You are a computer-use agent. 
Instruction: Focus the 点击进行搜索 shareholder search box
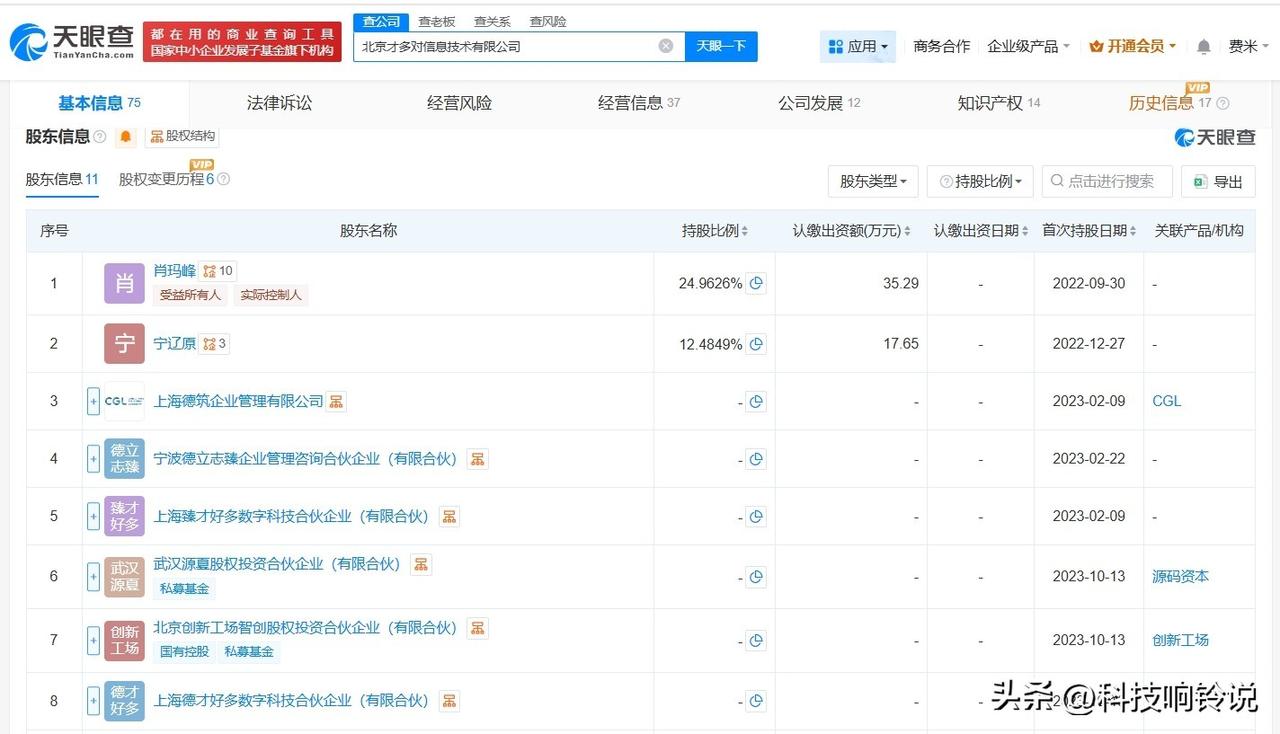[x=1107, y=181]
